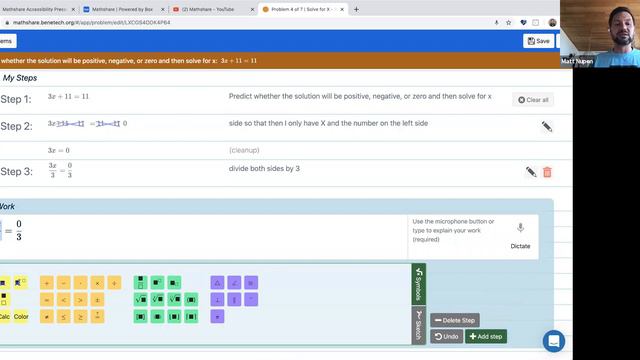
Task: Insert the less-than-or-equal symbol
Action: 64,316
